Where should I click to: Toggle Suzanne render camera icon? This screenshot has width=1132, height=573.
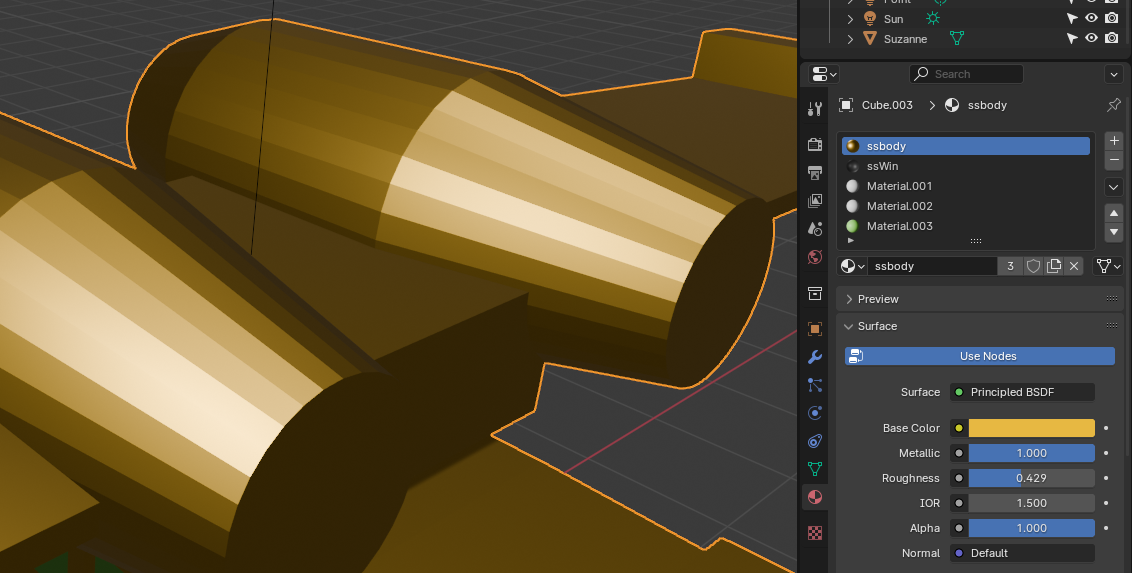click(x=1112, y=38)
